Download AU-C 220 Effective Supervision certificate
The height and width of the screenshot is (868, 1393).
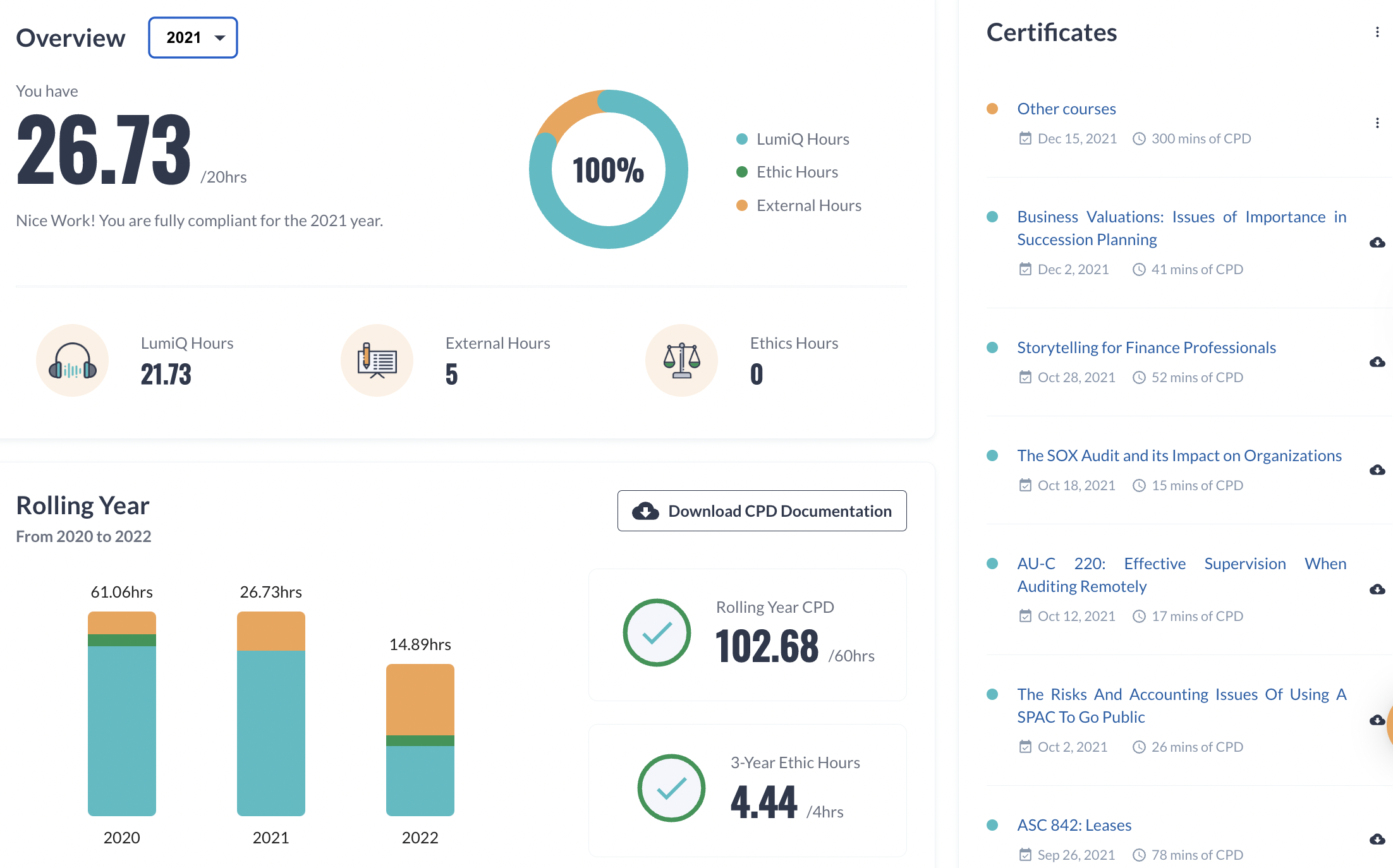coord(1377,589)
